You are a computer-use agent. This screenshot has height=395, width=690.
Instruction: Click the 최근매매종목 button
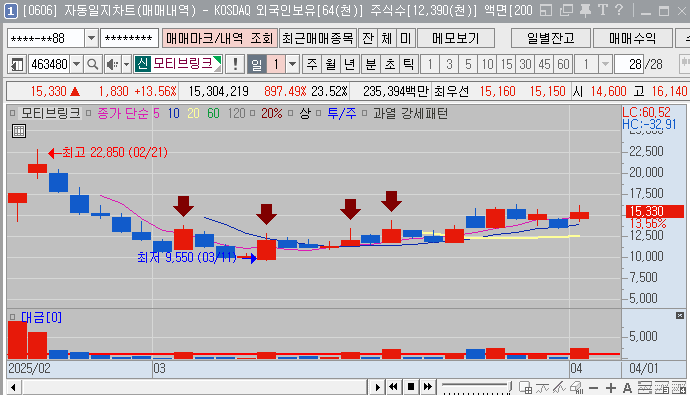(x=317, y=38)
